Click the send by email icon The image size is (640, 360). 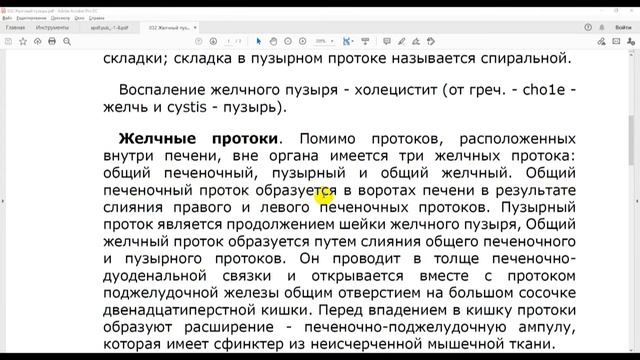616,41
